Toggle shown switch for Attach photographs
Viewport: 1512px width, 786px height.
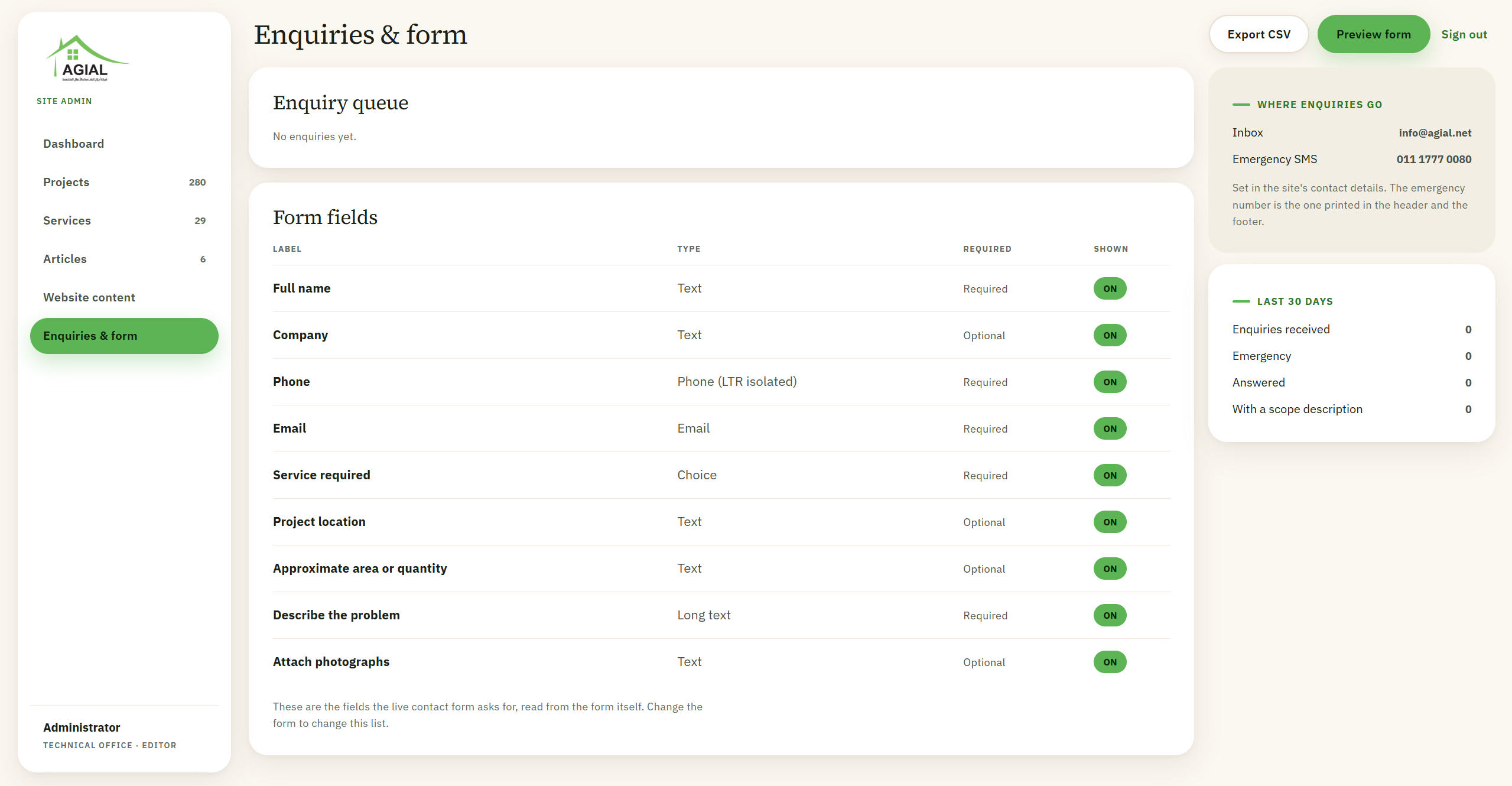[1110, 662]
